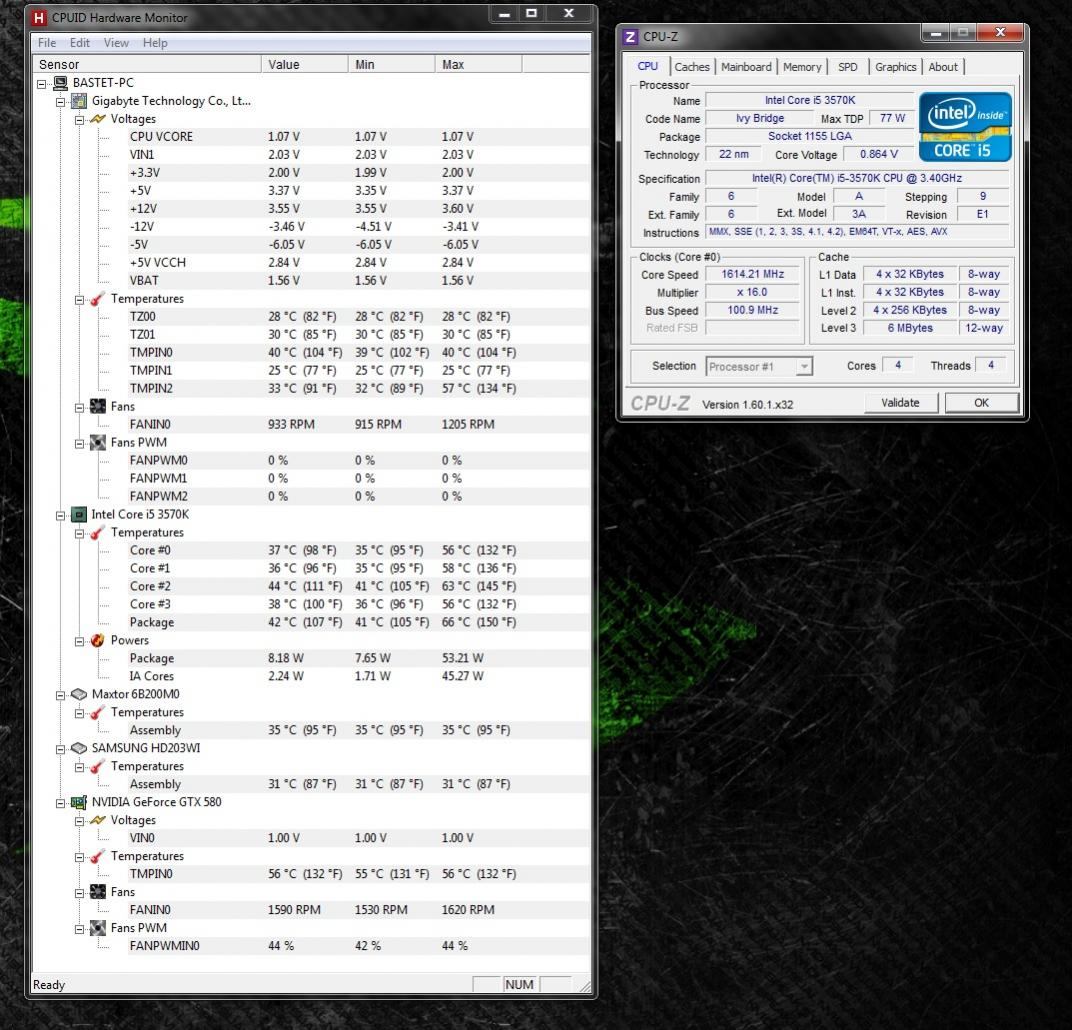This screenshot has width=1072, height=1030.
Task: Click the Intel Core i5 3570K chip icon
Action: (x=79, y=515)
